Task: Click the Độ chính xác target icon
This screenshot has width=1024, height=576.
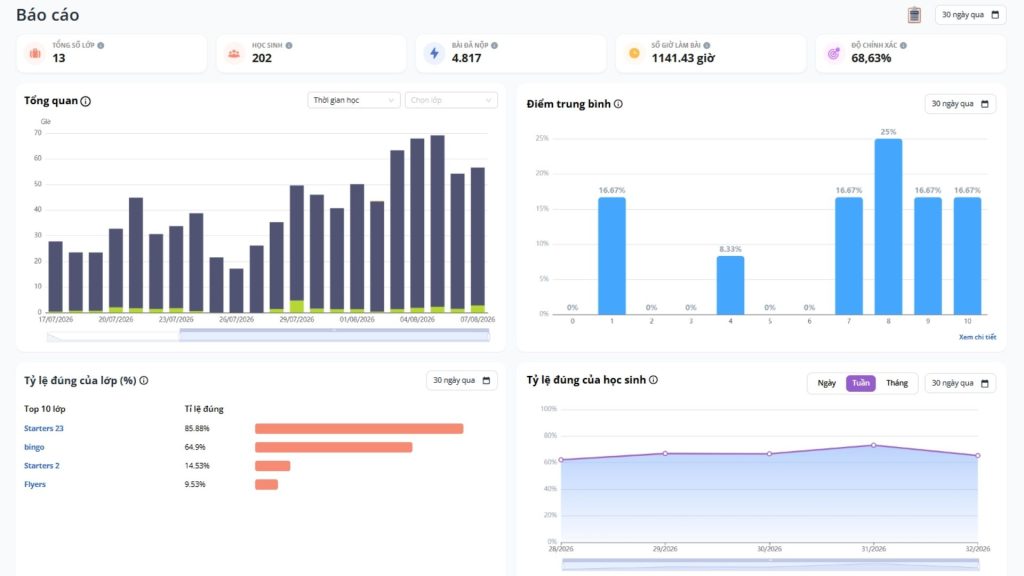Action: coord(834,53)
